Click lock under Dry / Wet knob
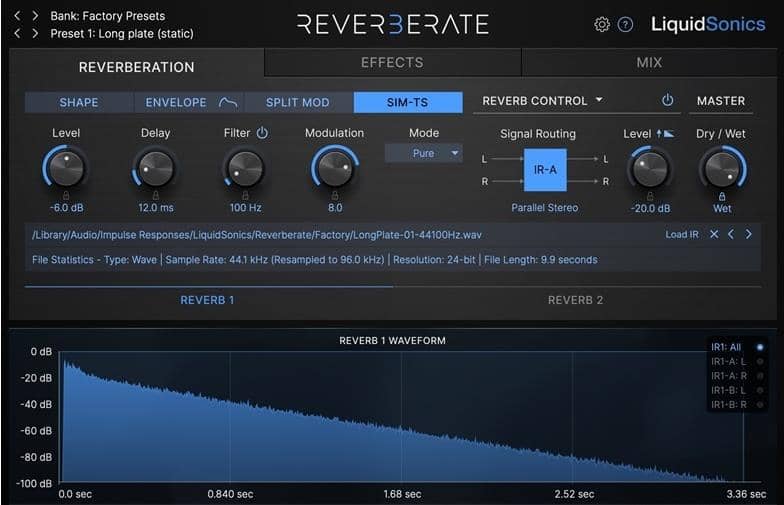The width and height of the screenshot is (784, 505). click(x=722, y=196)
